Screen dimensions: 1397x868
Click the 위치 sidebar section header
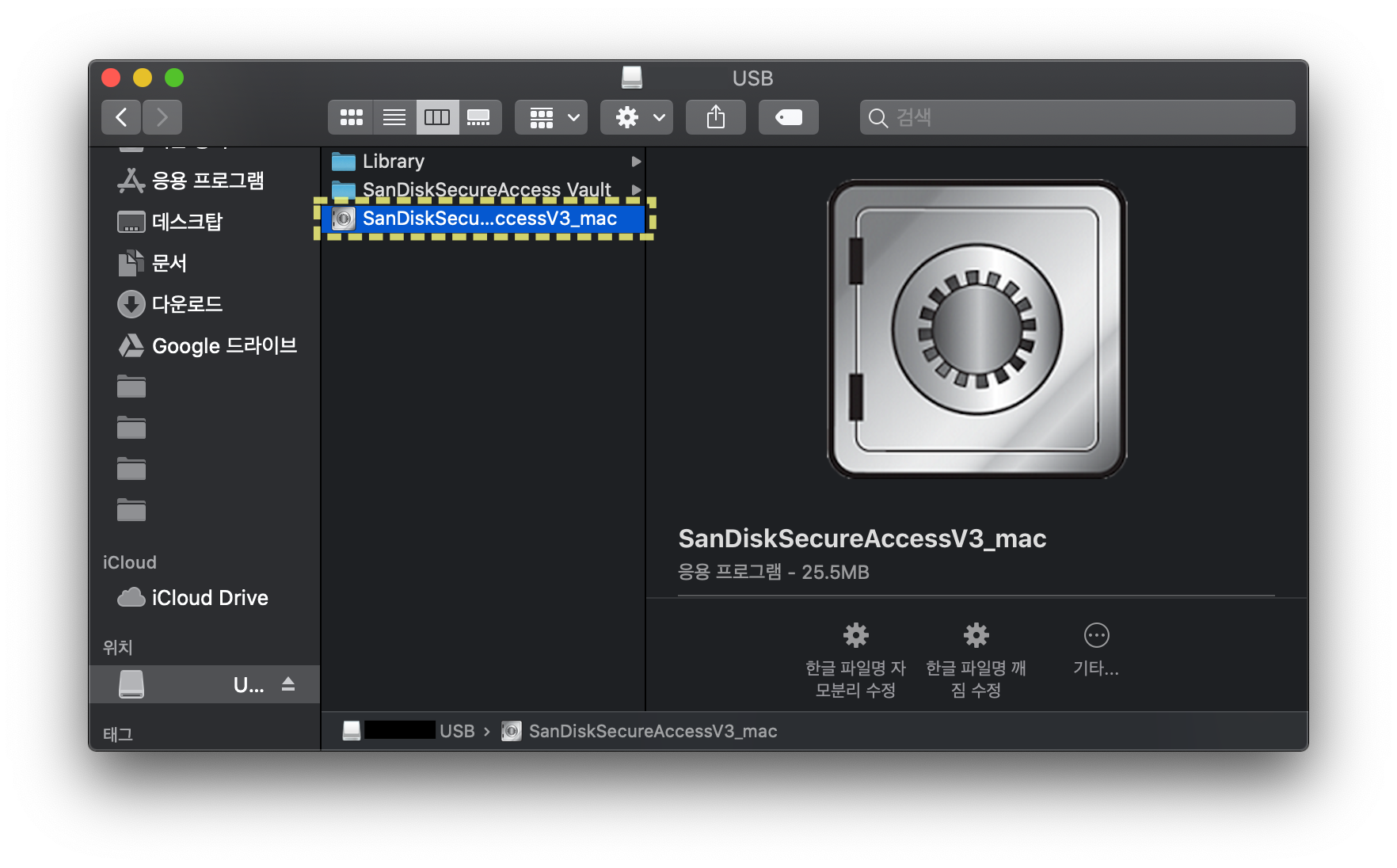tap(118, 648)
